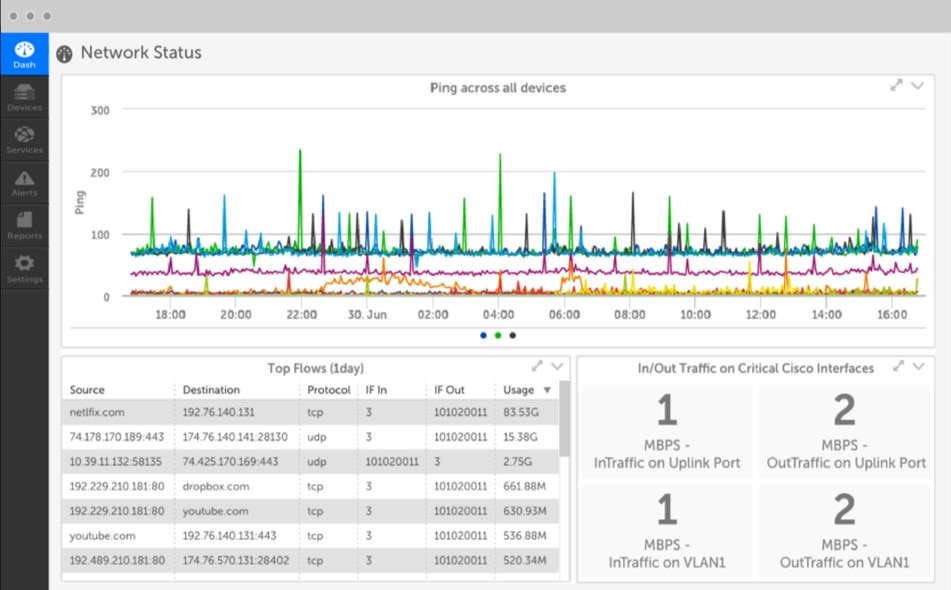
Task: Click the 83.53G usage value
Action: (x=521, y=412)
